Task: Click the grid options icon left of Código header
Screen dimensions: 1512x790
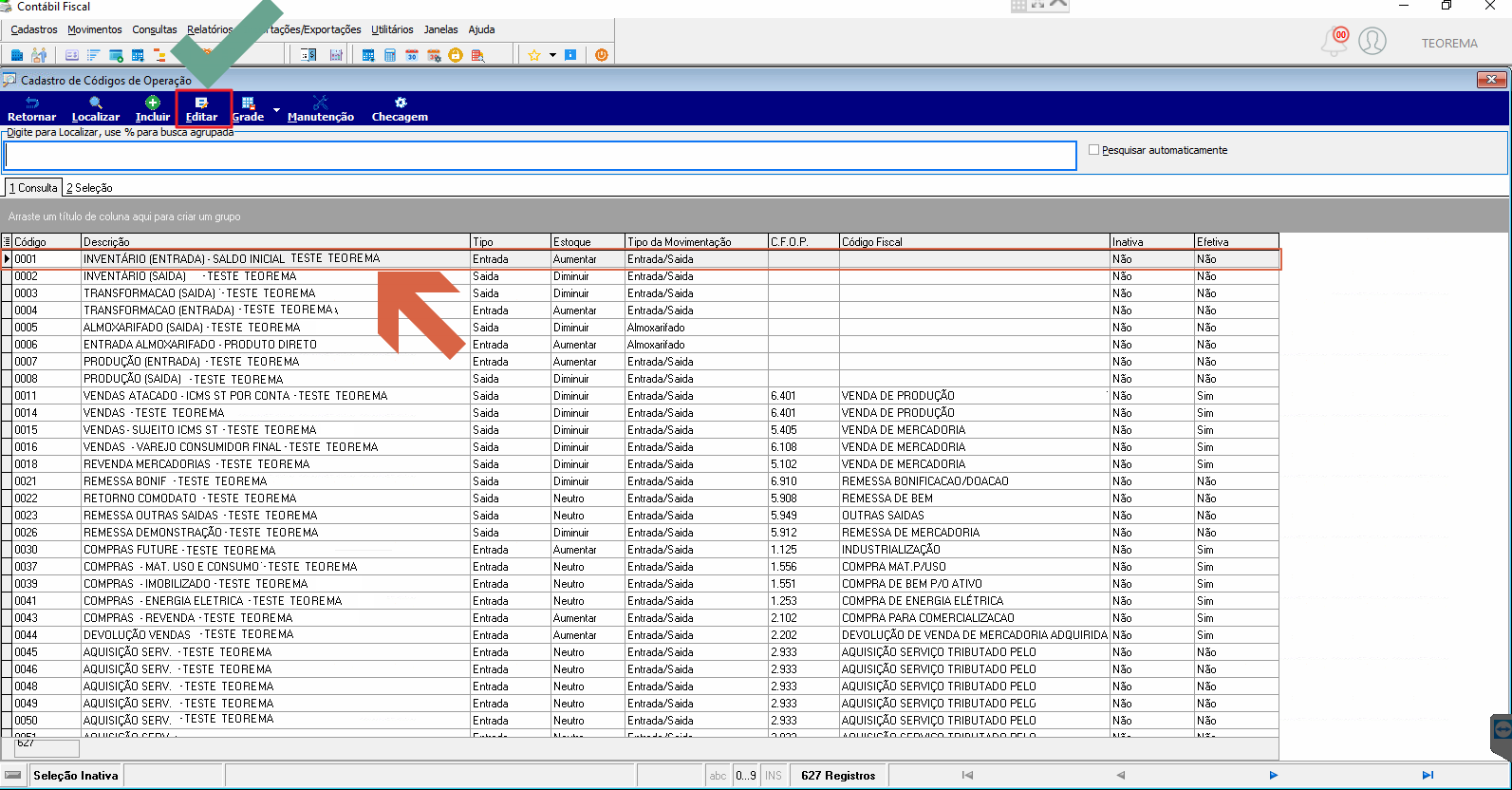Action: pyautogui.click(x=7, y=241)
